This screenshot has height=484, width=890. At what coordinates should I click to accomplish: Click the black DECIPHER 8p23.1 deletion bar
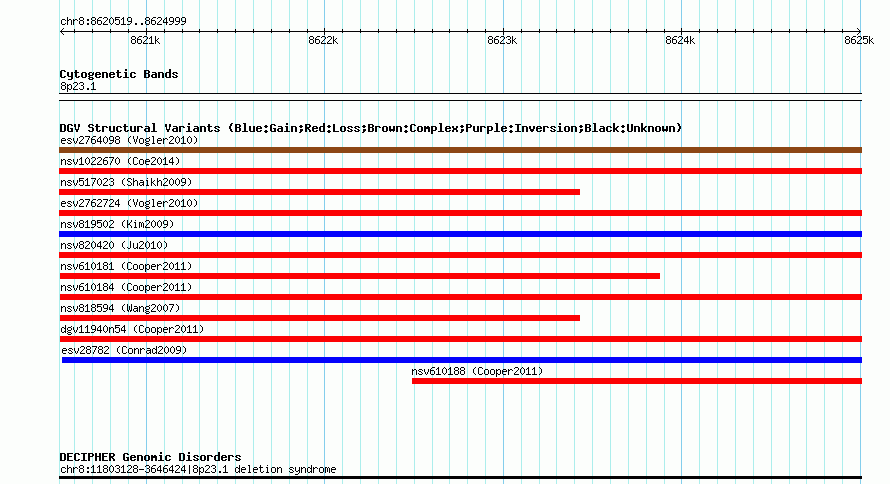pos(460,478)
